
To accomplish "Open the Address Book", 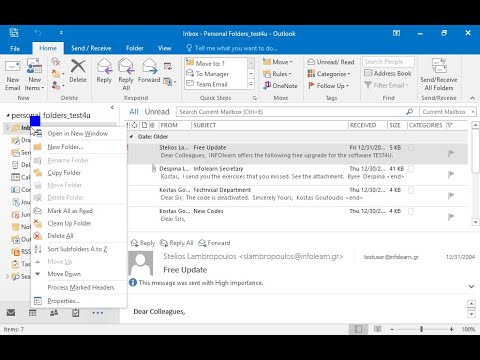I will pyautogui.click(x=388, y=73).
